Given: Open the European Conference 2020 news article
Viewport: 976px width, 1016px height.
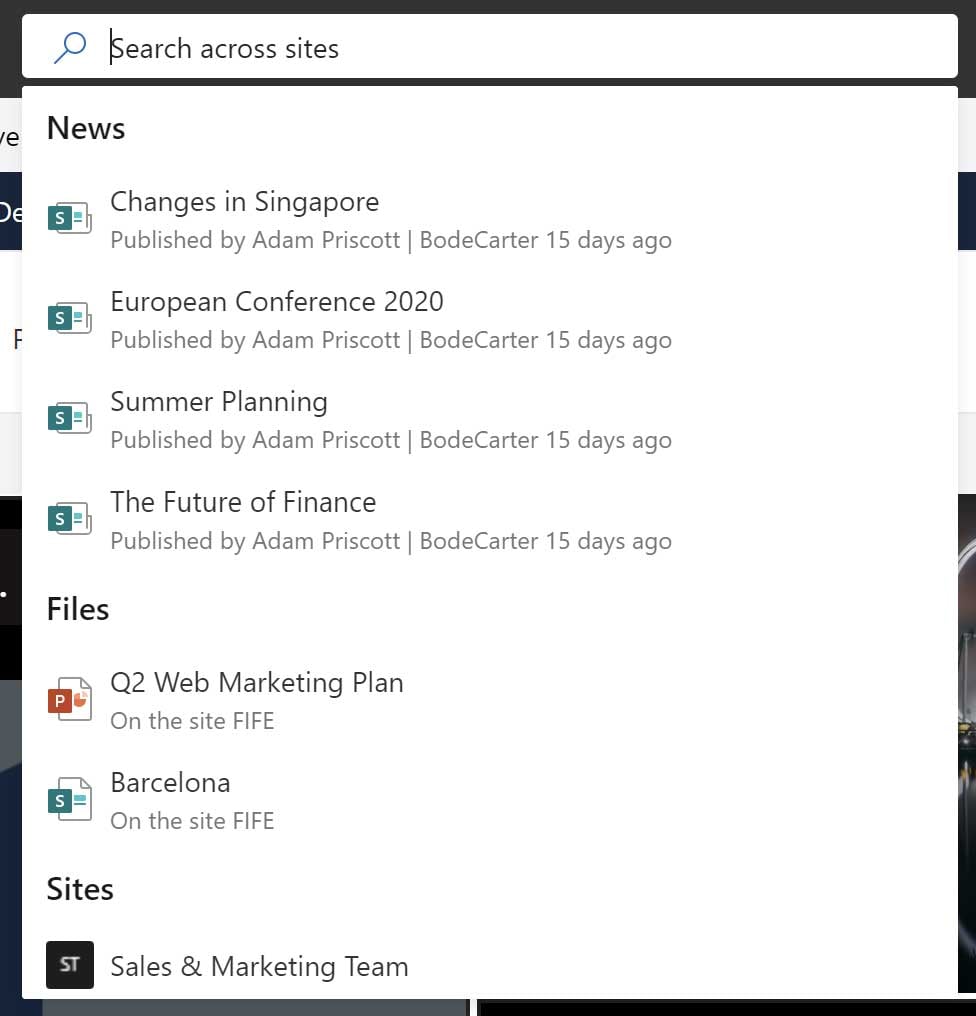Looking at the screenshot, I should pos(277,301).
